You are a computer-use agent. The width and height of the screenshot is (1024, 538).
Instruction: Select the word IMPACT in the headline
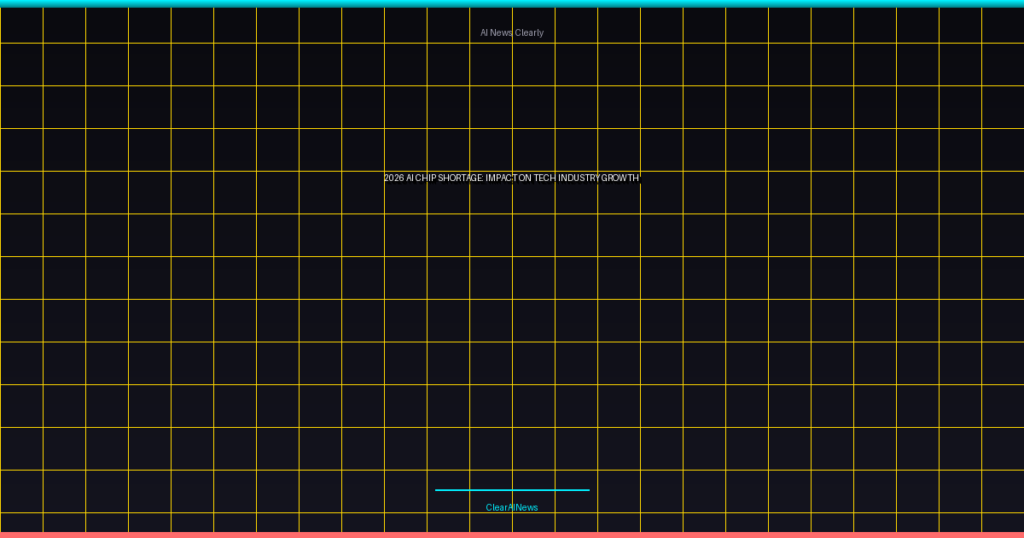pyautogui.click(x=501, y=178)
